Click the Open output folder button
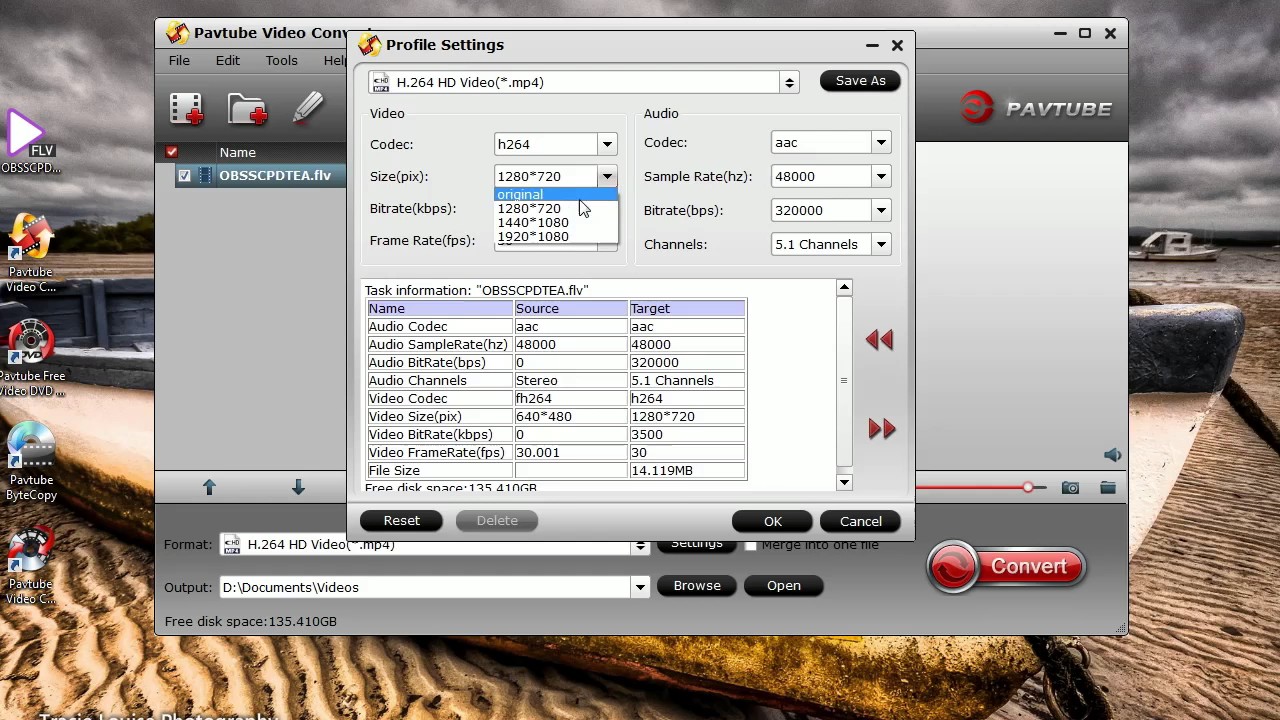 (x=783, y=586)
